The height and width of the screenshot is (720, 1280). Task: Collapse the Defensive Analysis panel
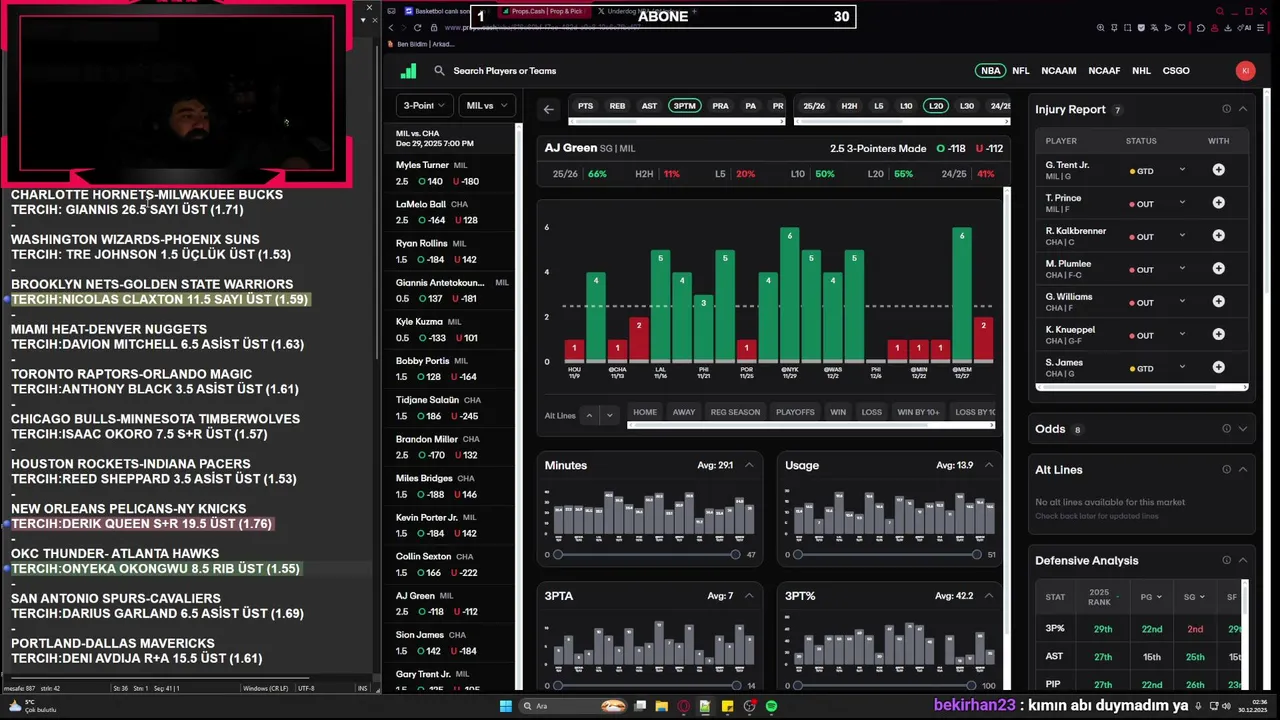(x=1243, y=561)
